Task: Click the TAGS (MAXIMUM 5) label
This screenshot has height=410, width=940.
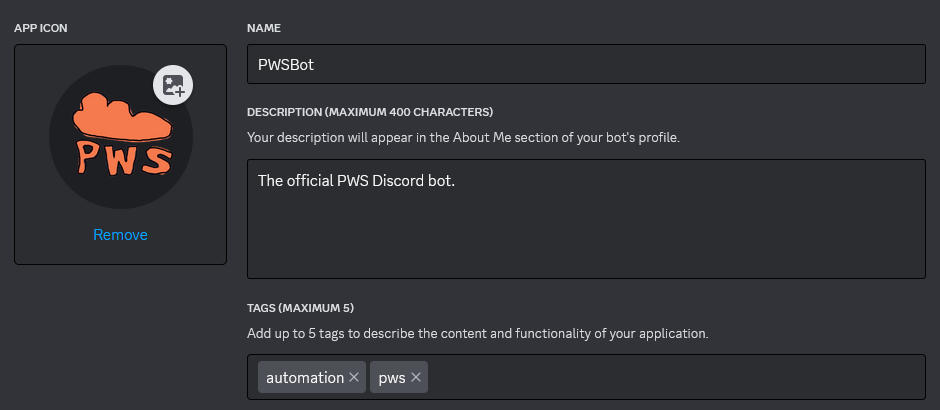Action: point(300,307)
